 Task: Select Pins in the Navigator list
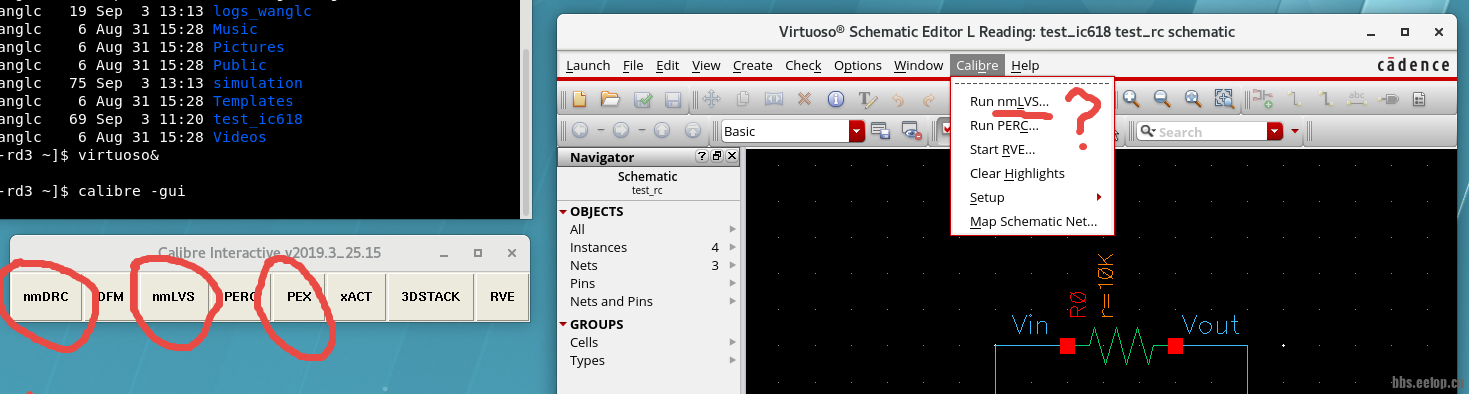coord(582,284)
